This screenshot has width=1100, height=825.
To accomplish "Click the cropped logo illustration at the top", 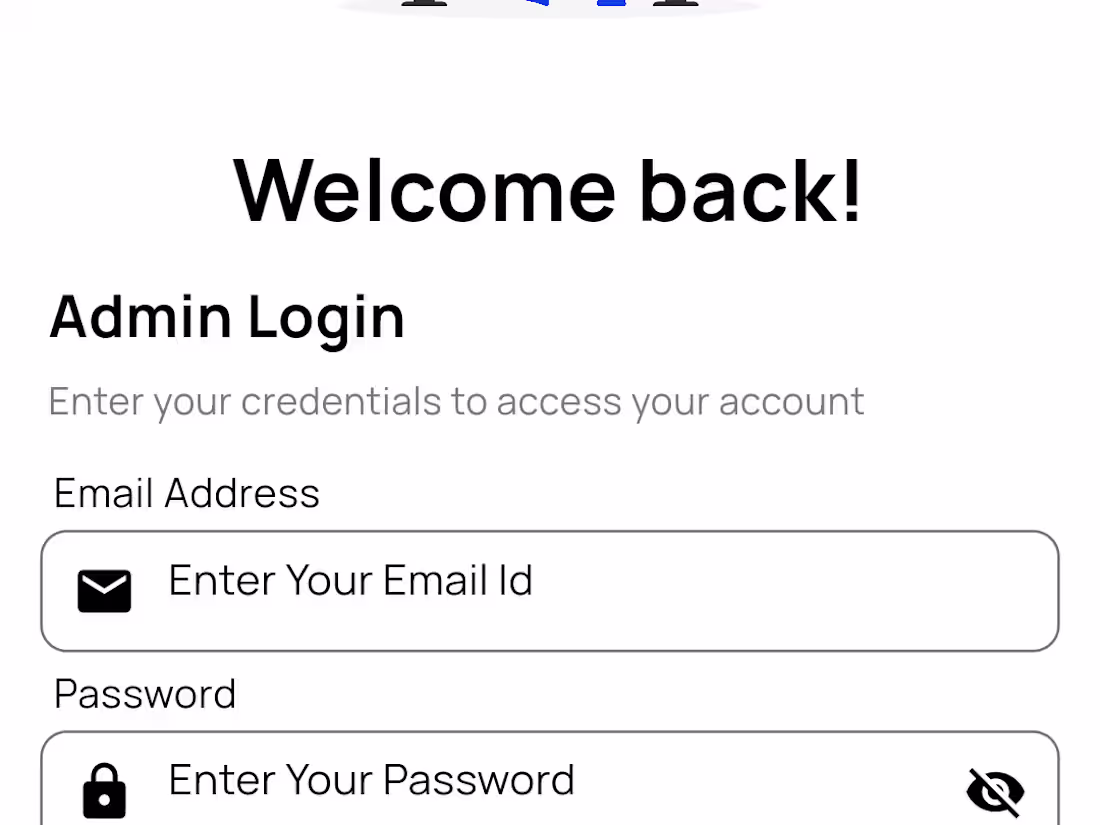I will pos(549,6).
